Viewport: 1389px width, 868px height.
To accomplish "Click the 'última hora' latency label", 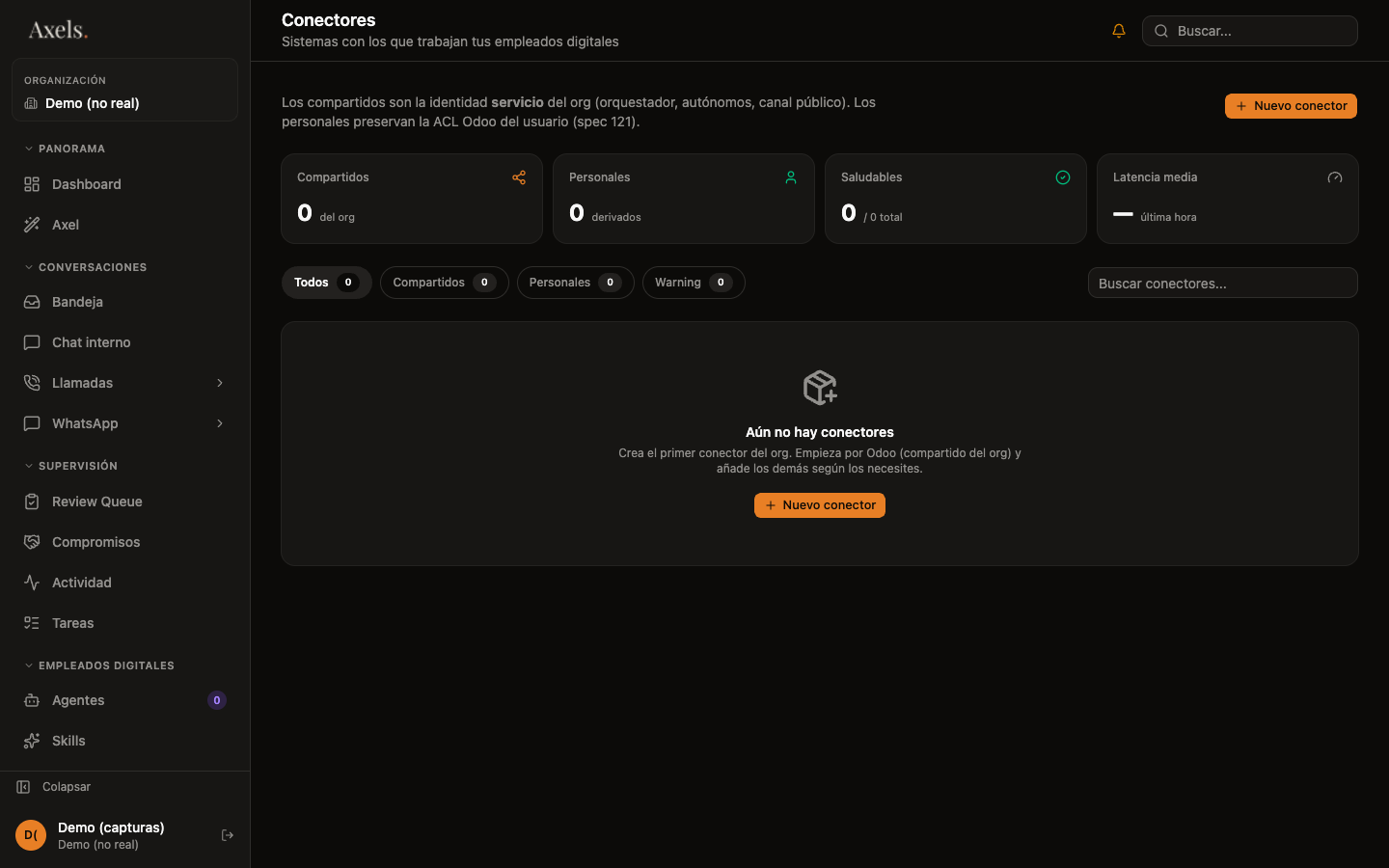I will coord(1168,217).
